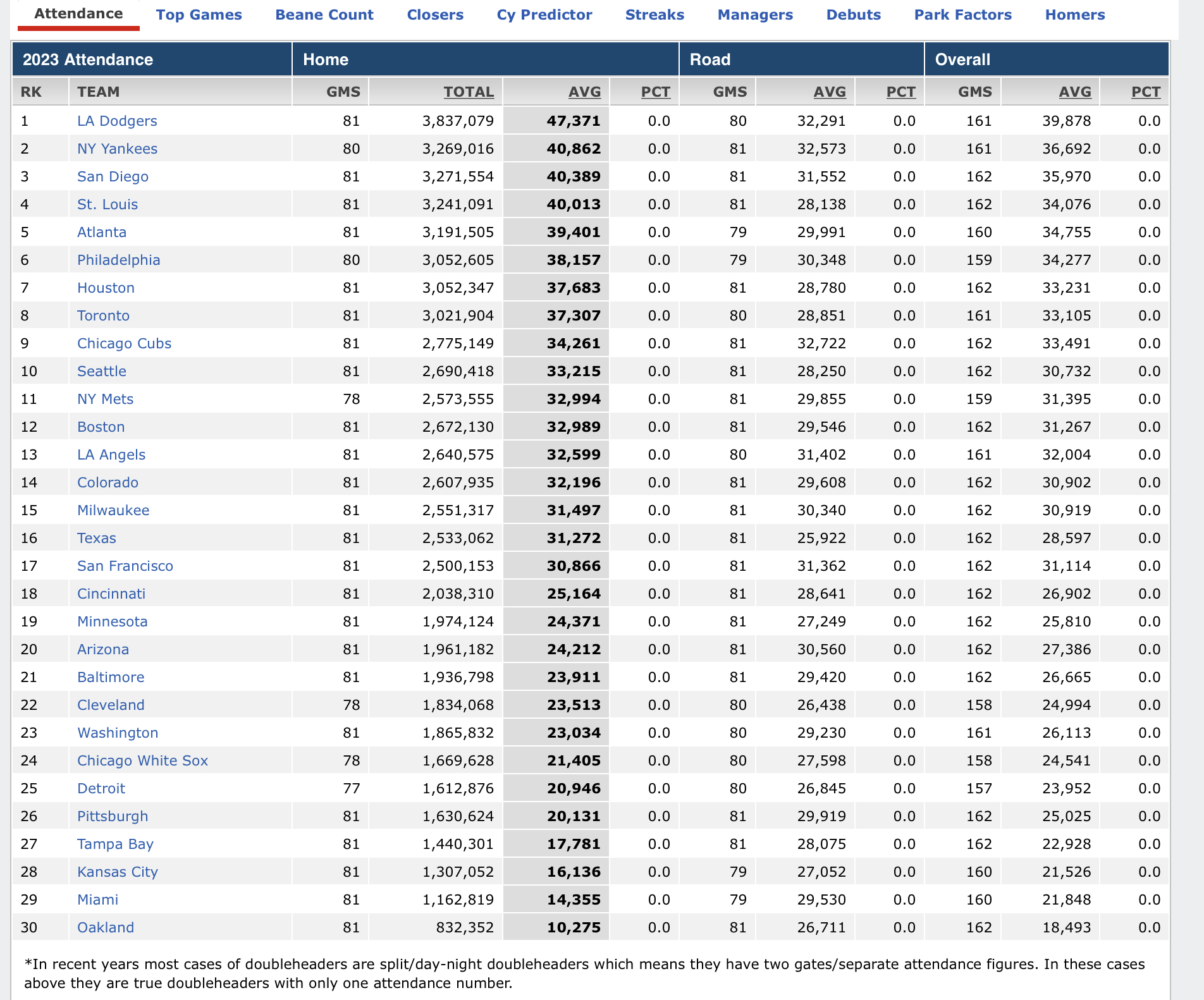Sort by Overall PCT column header
This screenshot has height=1000, width=1204.
[x=1146, y=92]
